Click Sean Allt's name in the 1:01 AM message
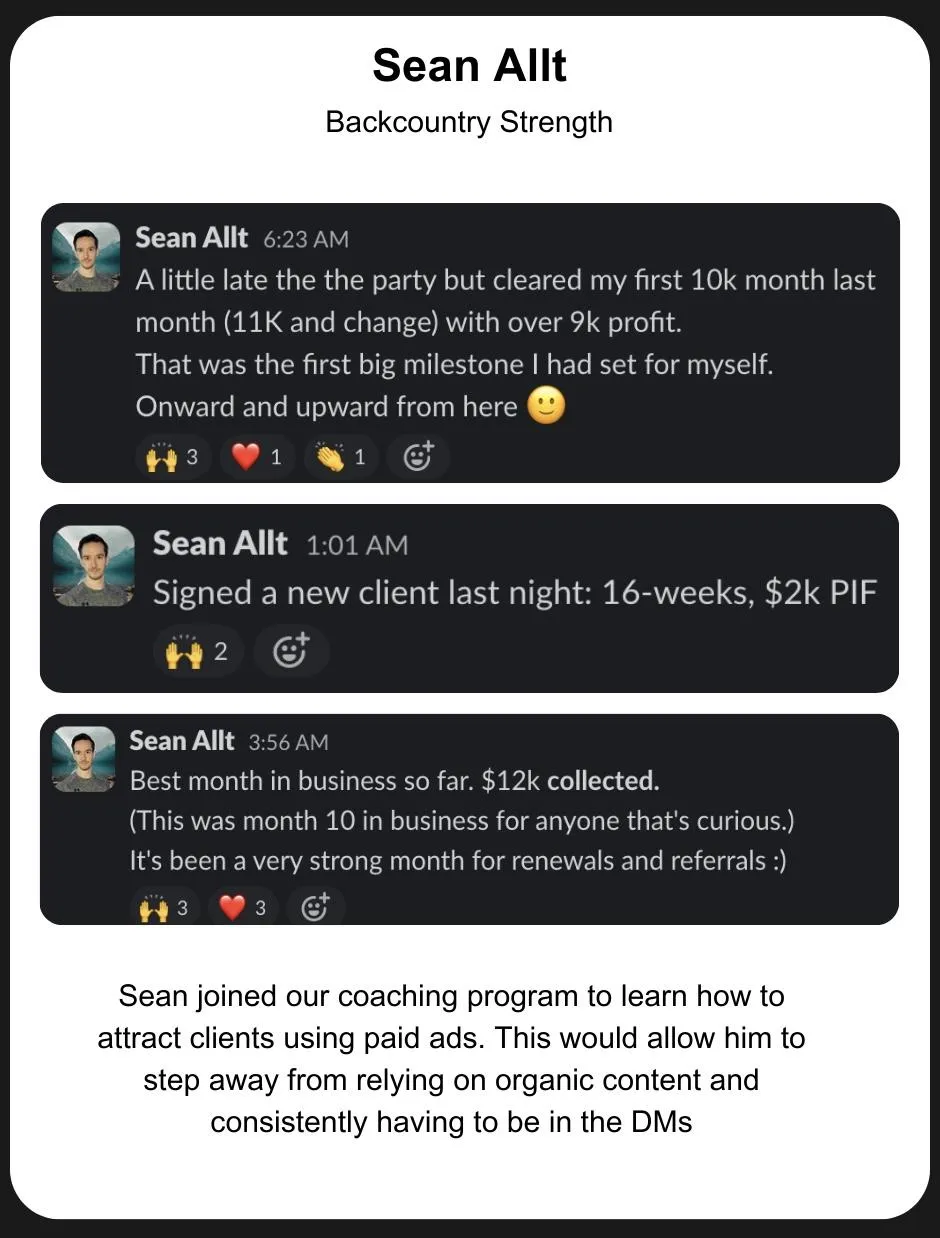Viewport: 940px width, 1238px height. pos(220,543)
